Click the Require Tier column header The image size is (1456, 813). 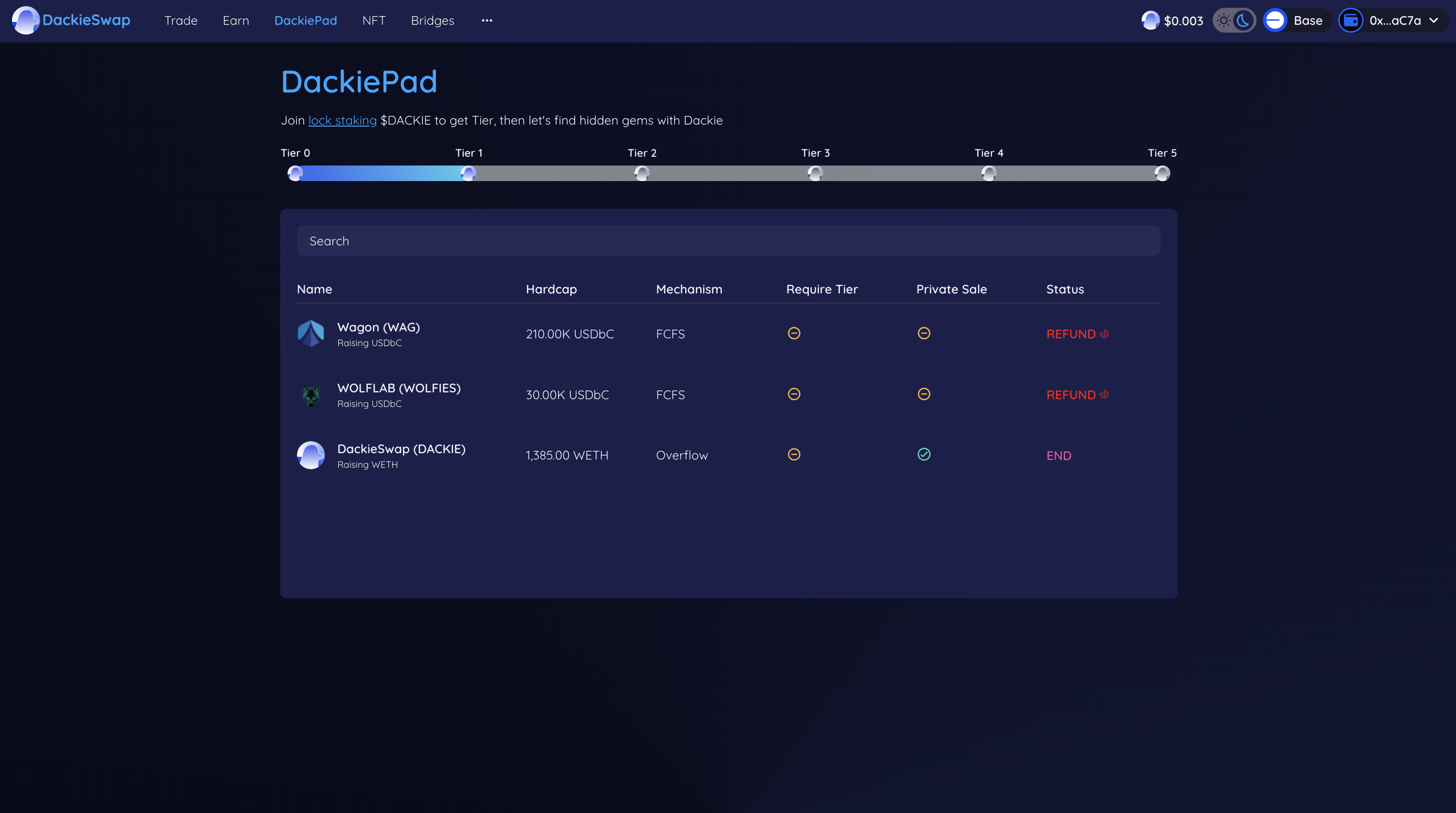[822, 290]
